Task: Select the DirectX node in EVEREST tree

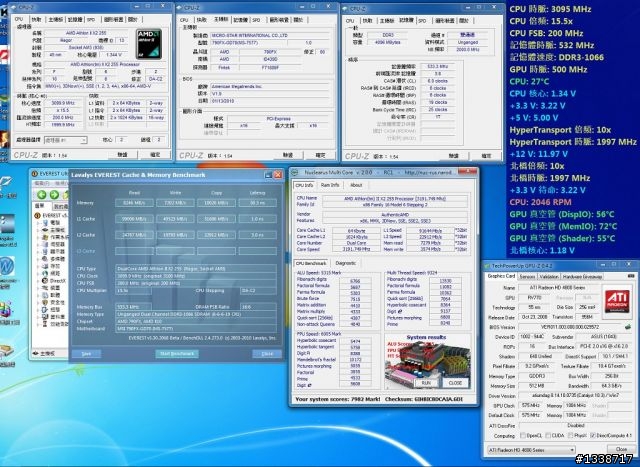Action: 57,281
